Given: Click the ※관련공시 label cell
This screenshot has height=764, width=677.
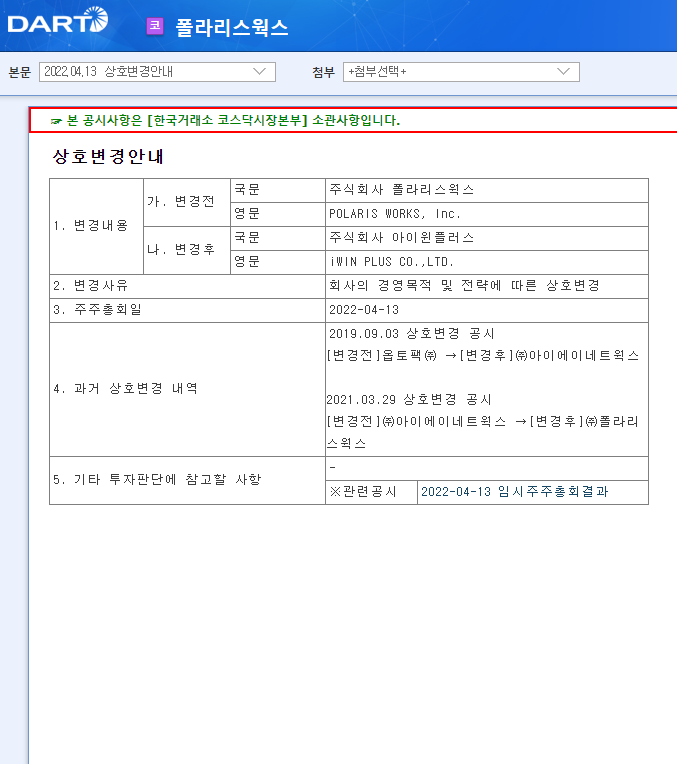Looking at the screenshot, I should 371,492.
